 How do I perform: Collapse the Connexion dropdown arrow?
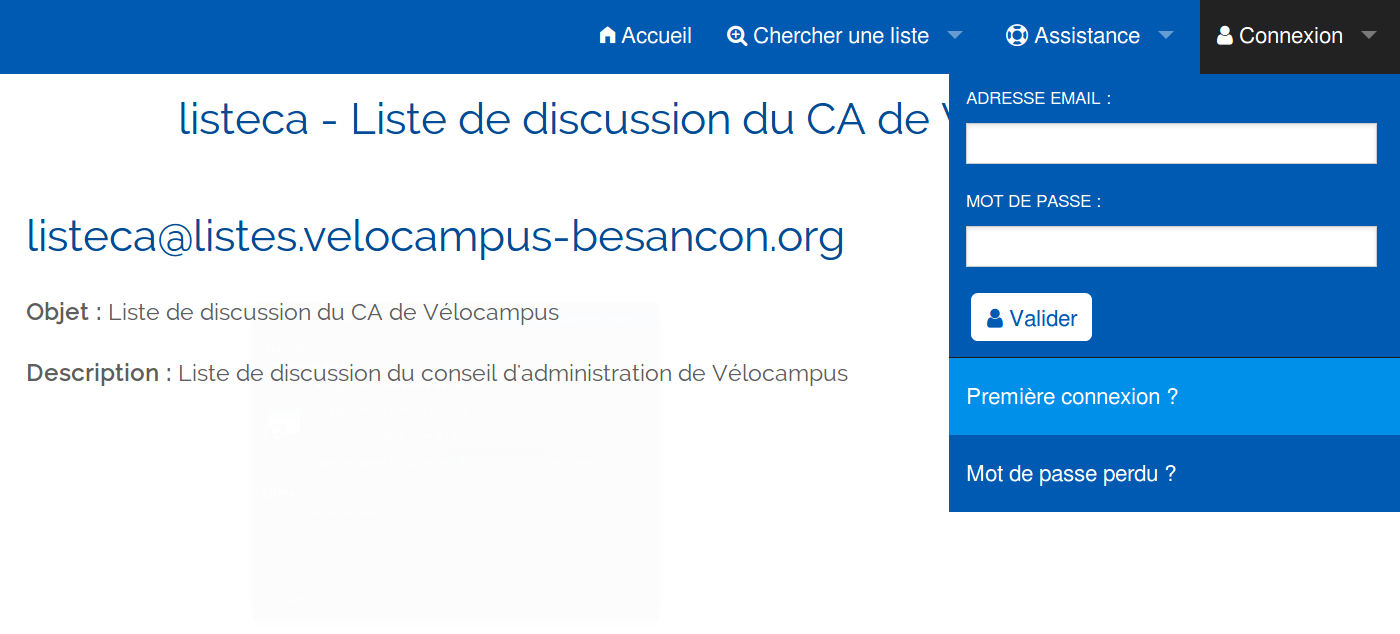pyautogui.click(x=1369, y=35)
